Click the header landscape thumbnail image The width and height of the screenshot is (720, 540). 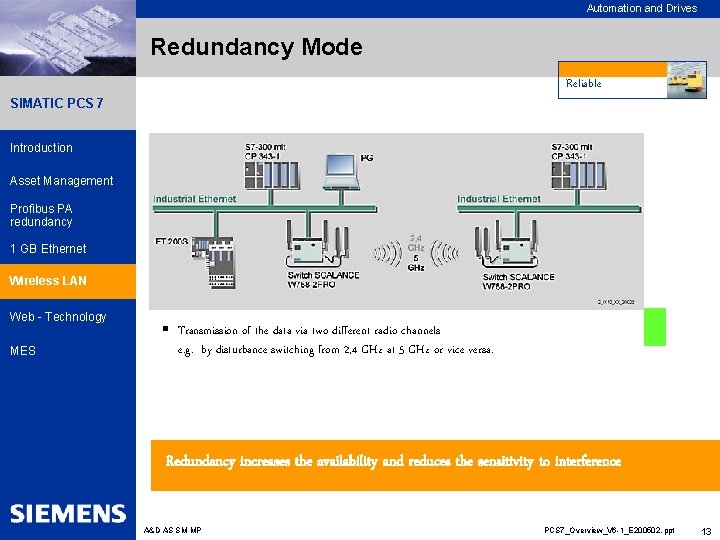click(x=68, y=38)
